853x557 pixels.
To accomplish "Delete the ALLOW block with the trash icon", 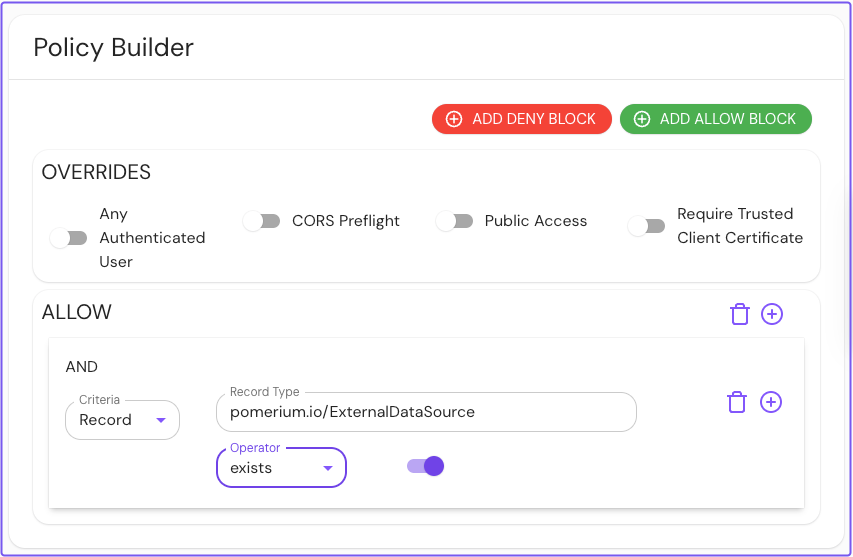I will (739, 314).
